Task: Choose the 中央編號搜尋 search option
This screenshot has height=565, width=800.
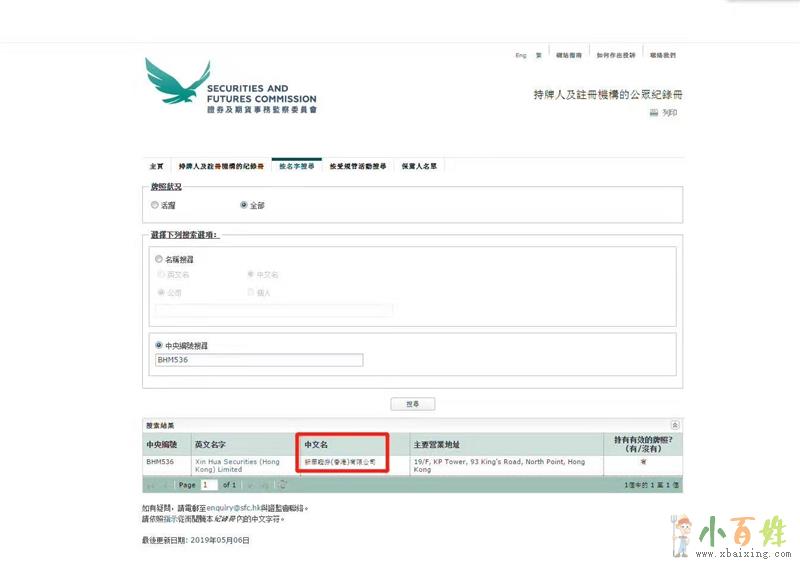Action: tap(158, 345)
